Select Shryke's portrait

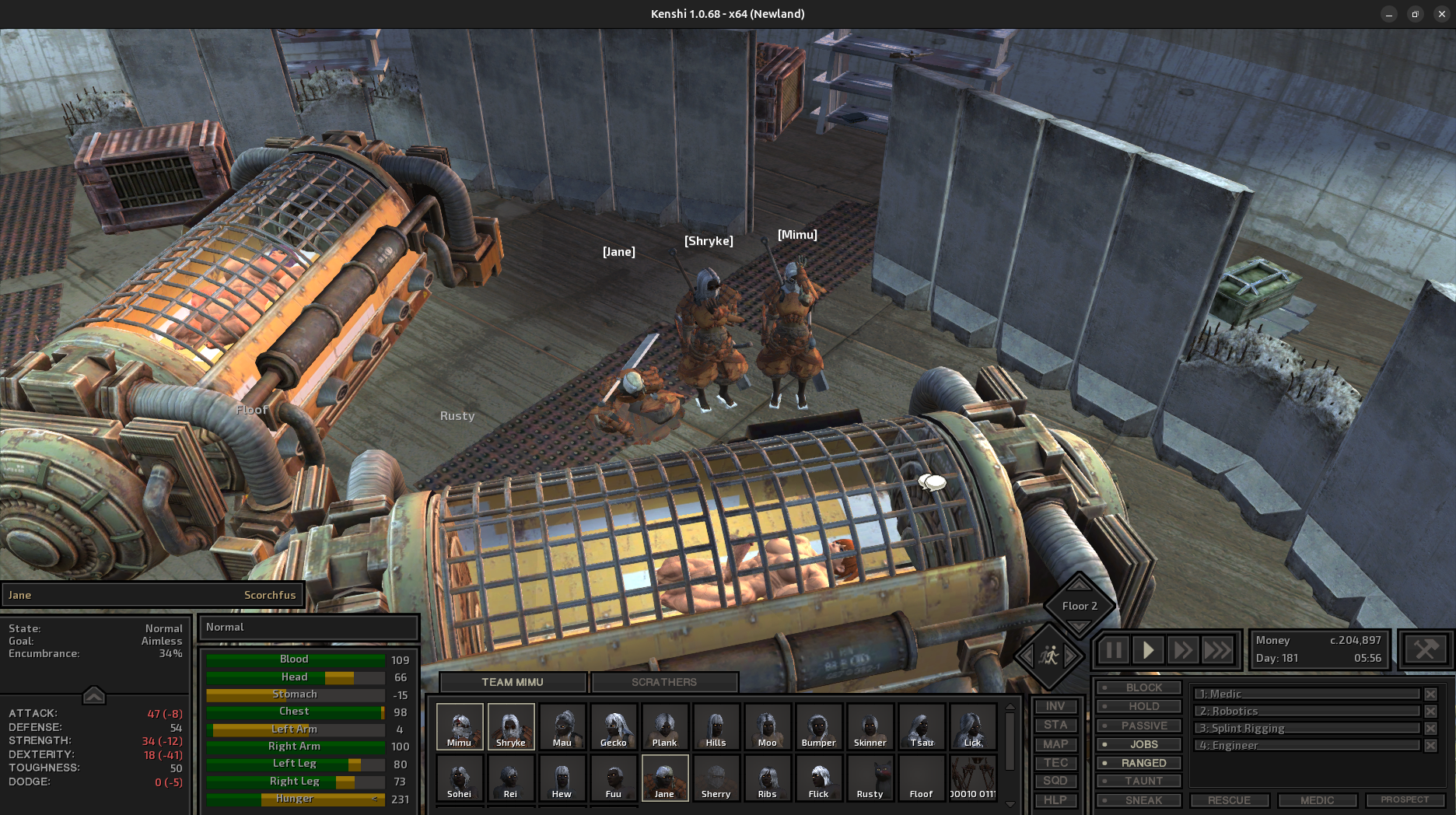pos(510,726)
